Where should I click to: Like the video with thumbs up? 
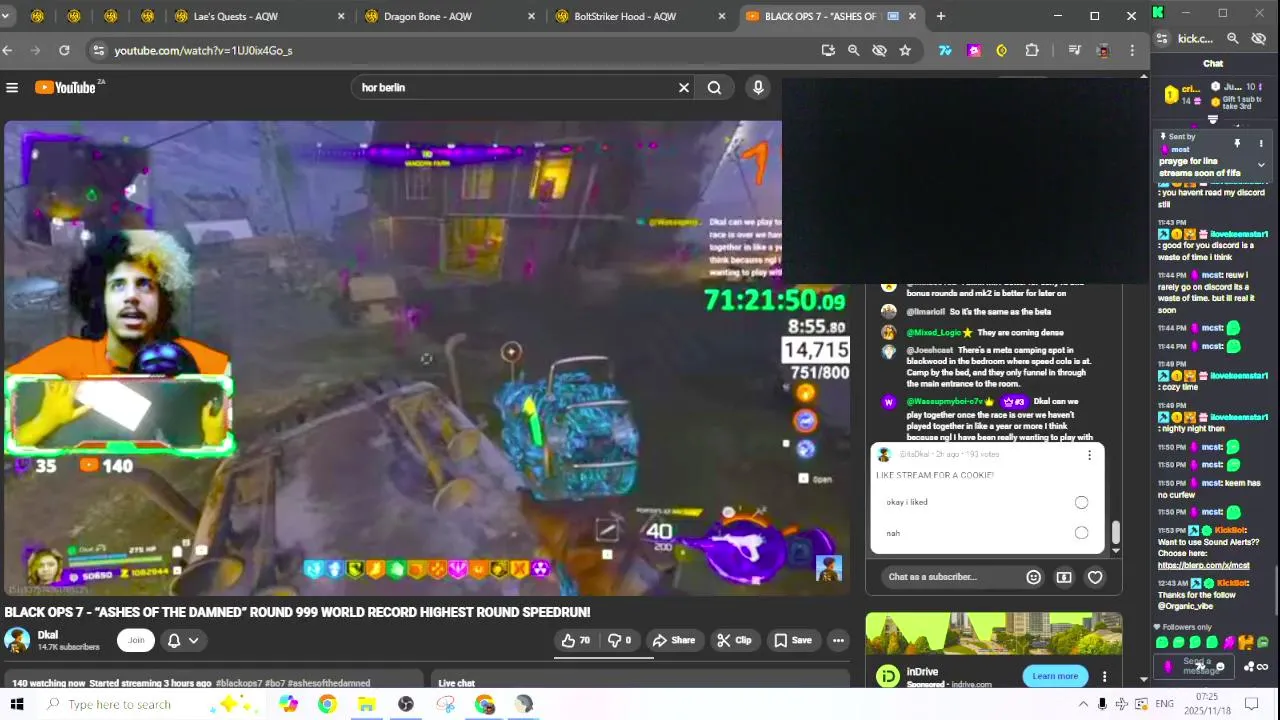pos(576,640)
